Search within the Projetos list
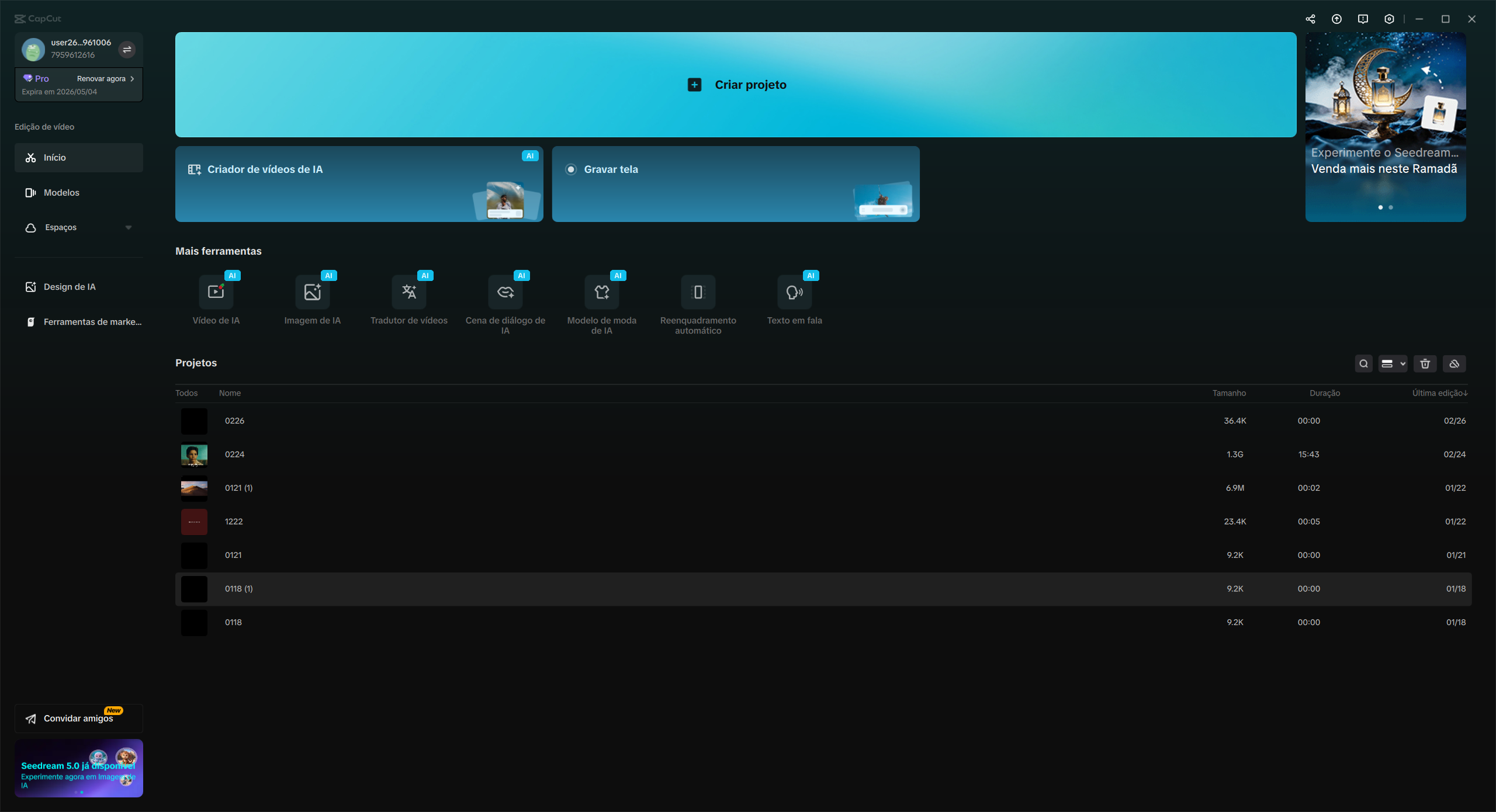This screenshot has width=1496, height=812. point(1363,363)
